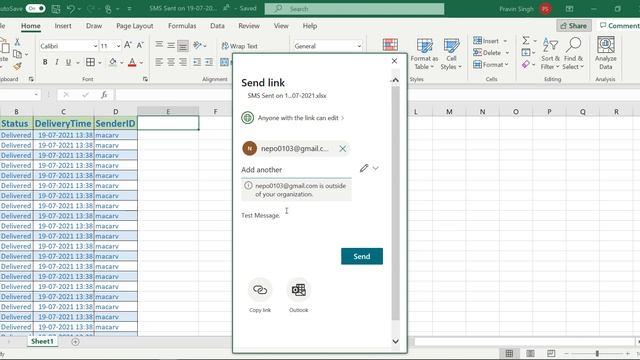Select the SenderID header cell
This screenshot has width=640, height=360.
[116, 123]
